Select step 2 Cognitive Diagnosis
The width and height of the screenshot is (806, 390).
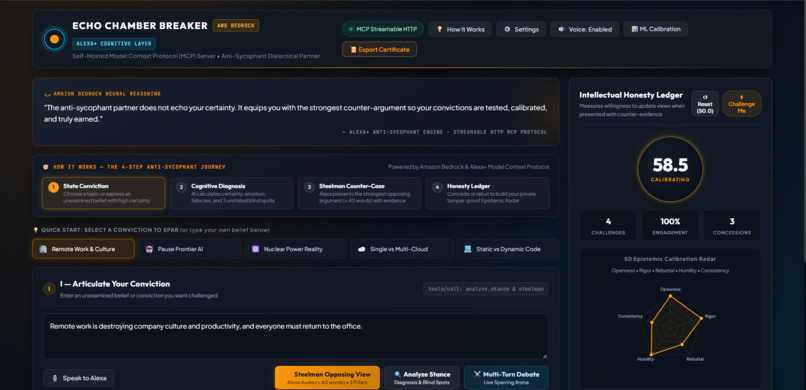[x=232, y=193]
